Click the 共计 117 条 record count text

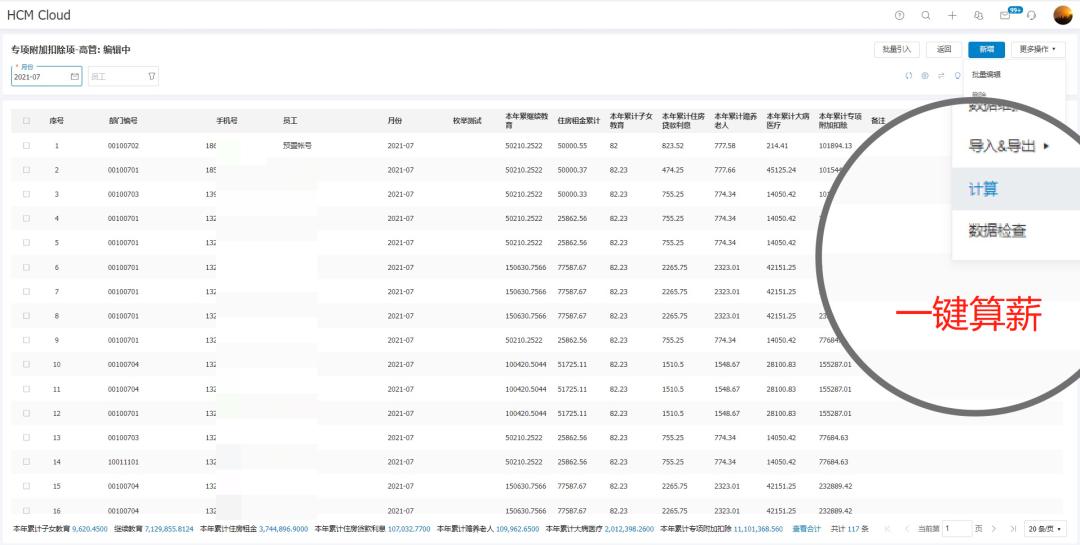click(x=849, y=529)
